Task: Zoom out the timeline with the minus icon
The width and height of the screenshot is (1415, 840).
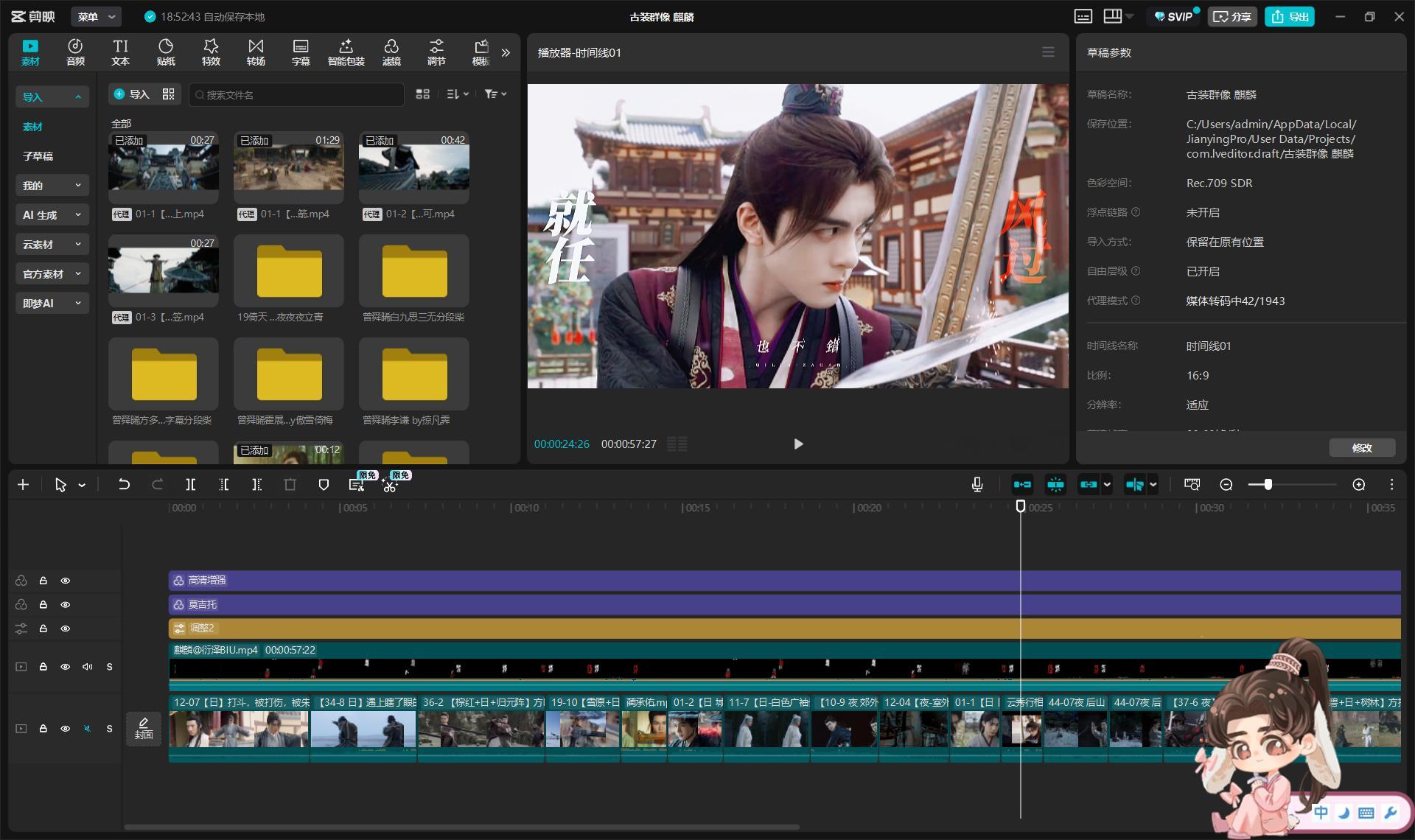Action: (1226, 484)
